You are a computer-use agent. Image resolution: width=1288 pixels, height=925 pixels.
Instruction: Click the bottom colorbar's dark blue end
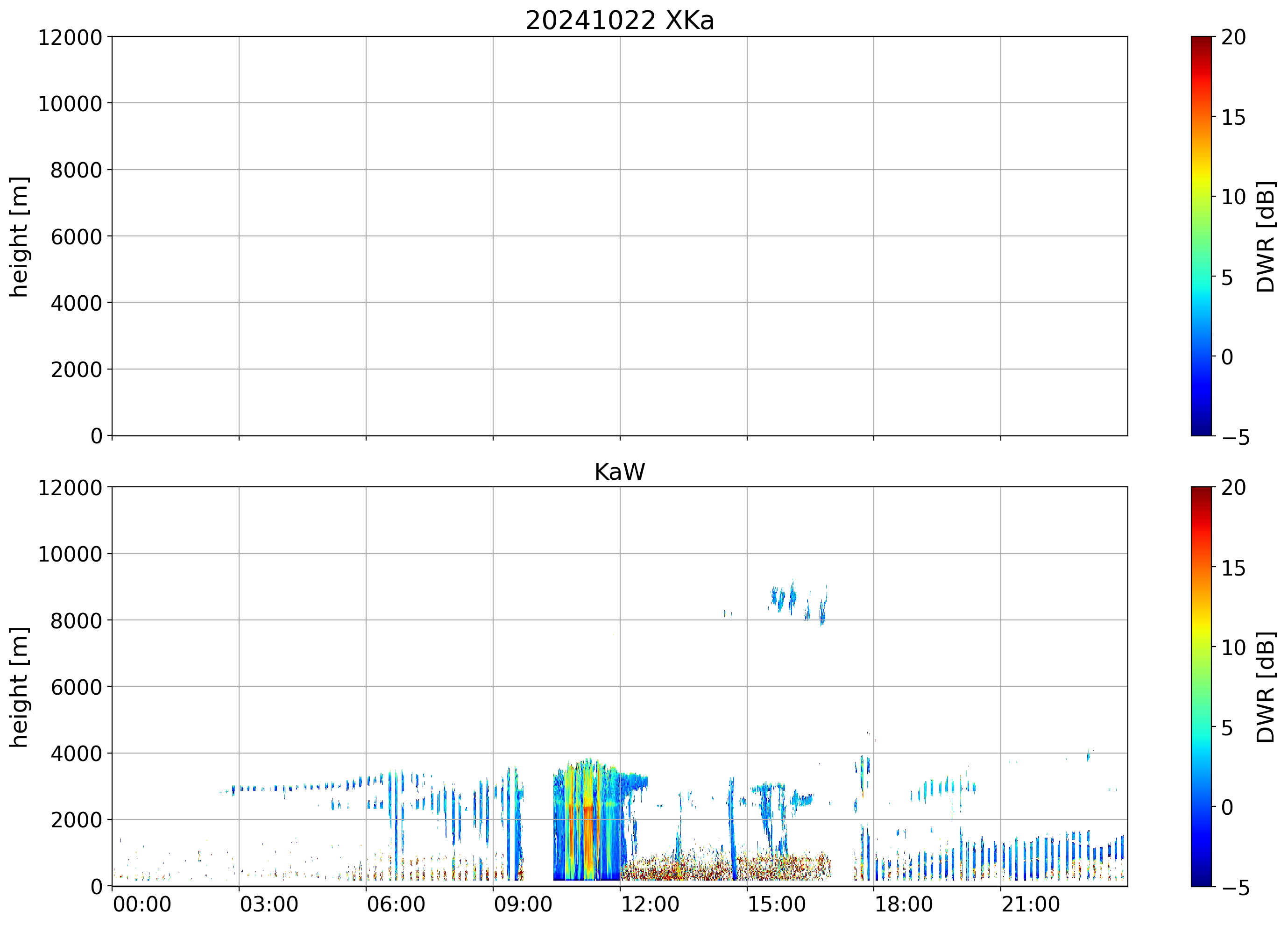point(1201,880)
